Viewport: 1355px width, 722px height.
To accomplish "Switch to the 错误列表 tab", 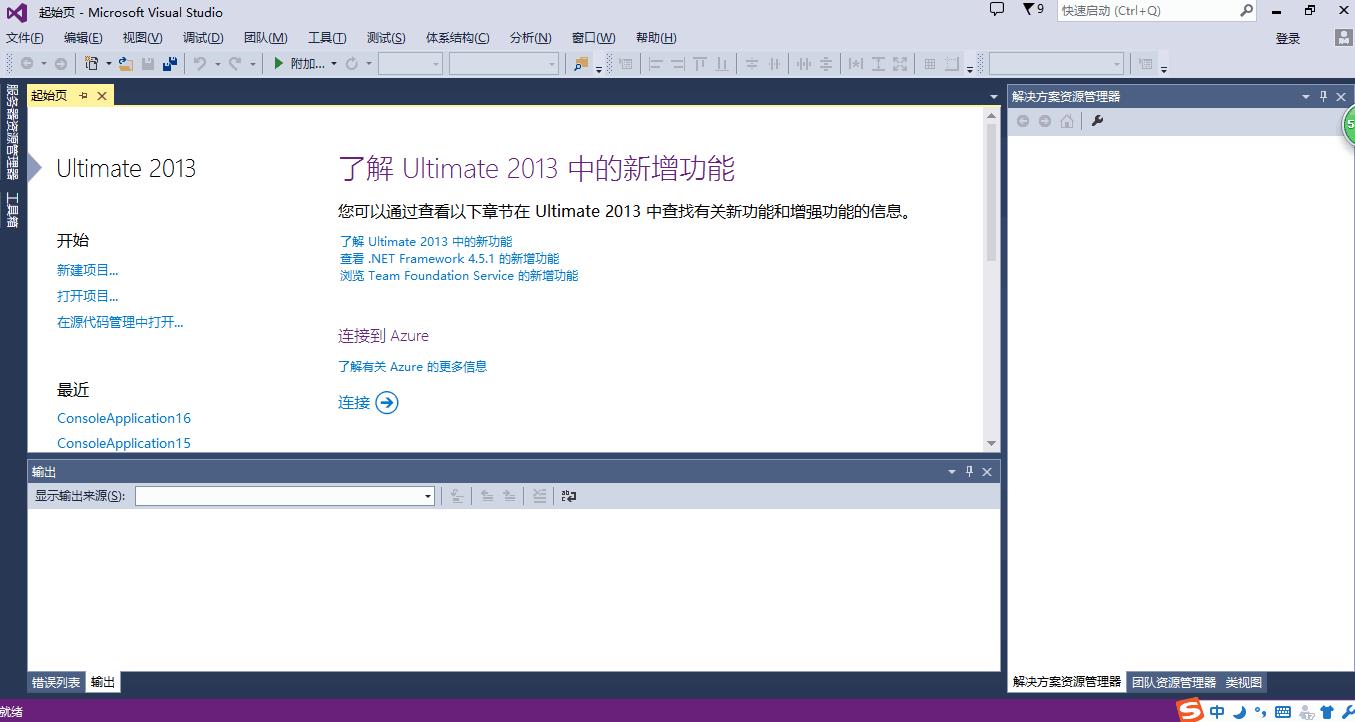I will click(56, 683).
